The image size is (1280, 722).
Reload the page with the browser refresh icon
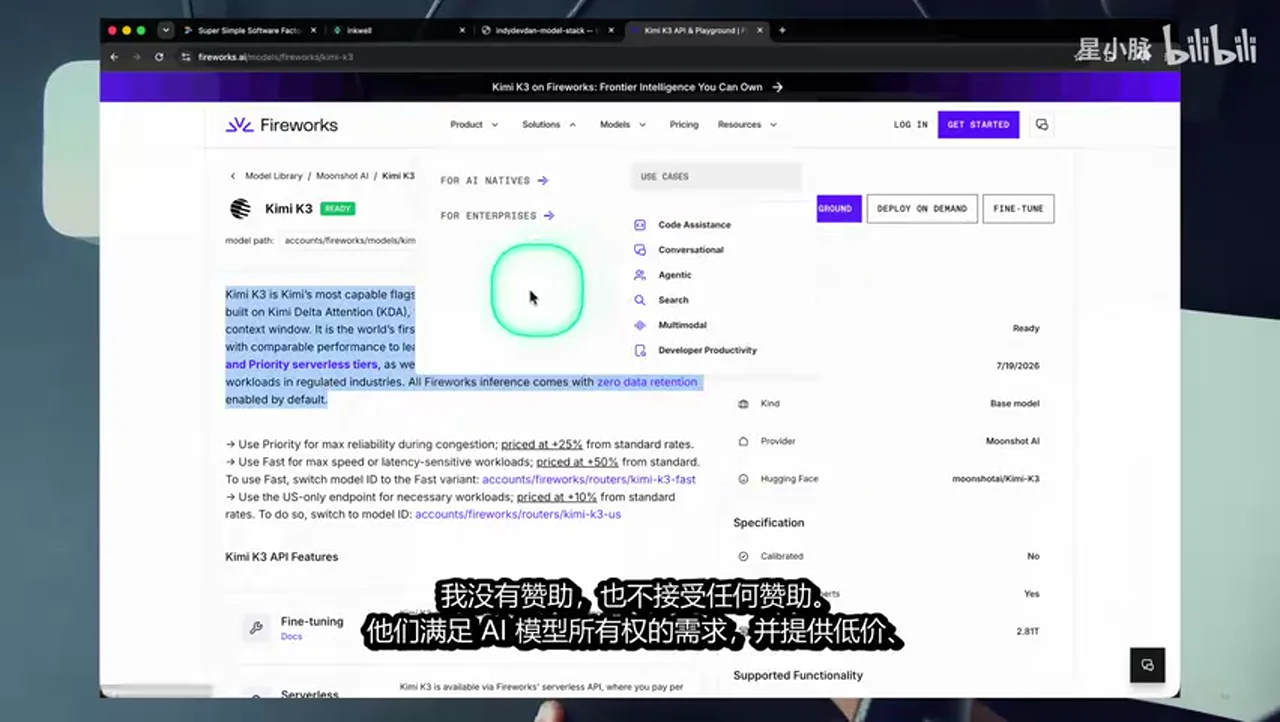pos(159,57)
